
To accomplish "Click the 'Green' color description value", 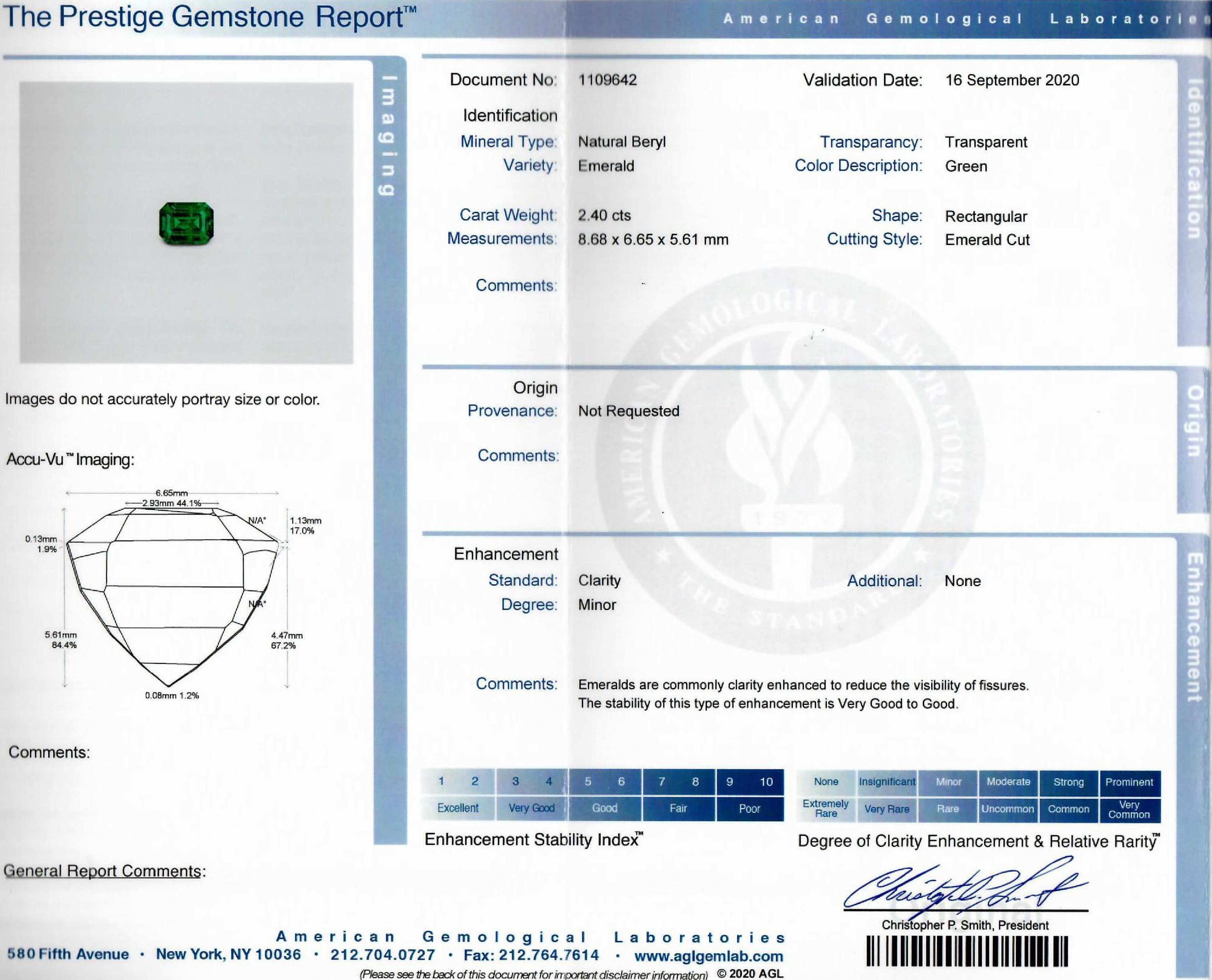I will pos(966,166).
